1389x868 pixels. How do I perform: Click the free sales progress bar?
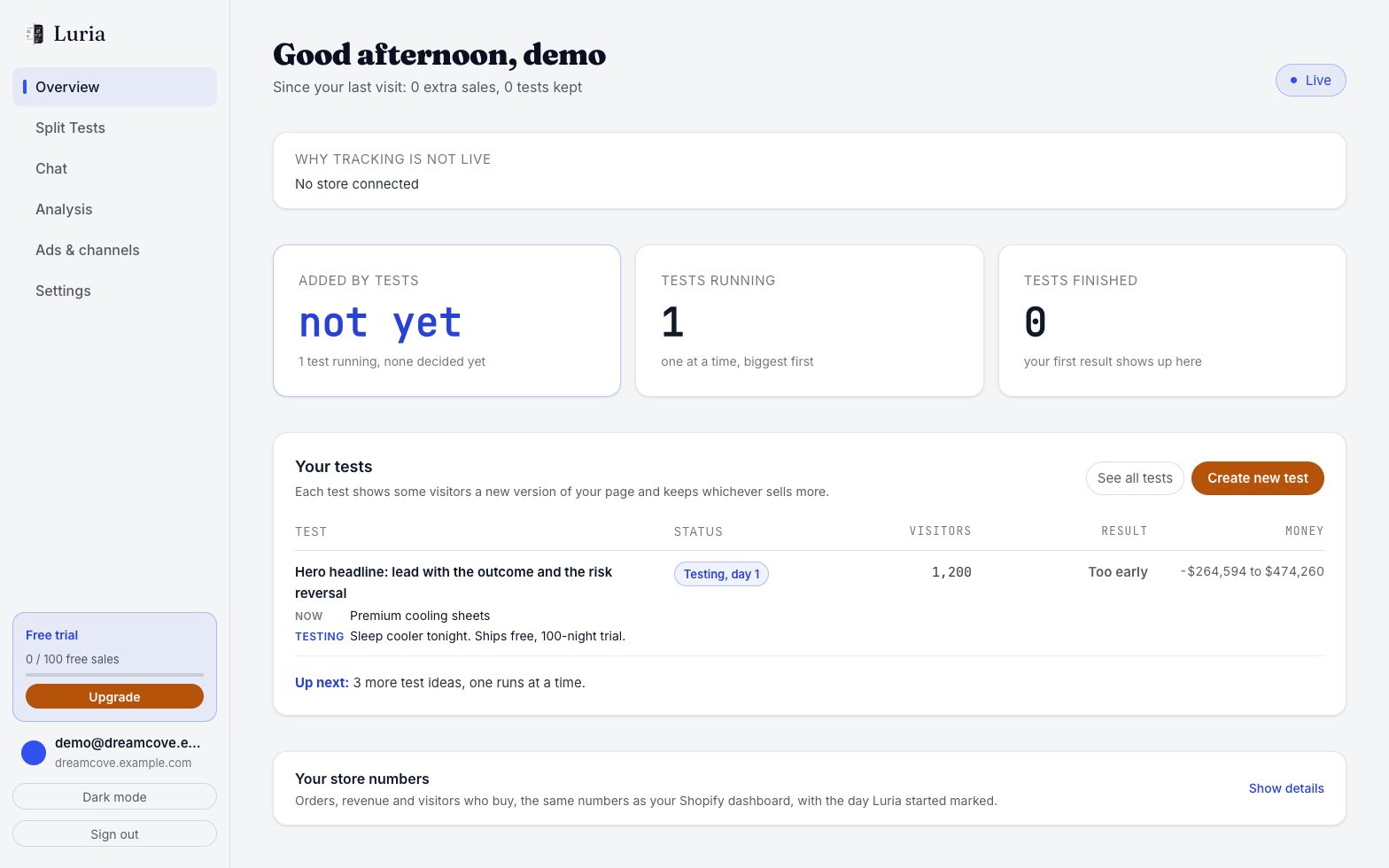coord(114,675)
